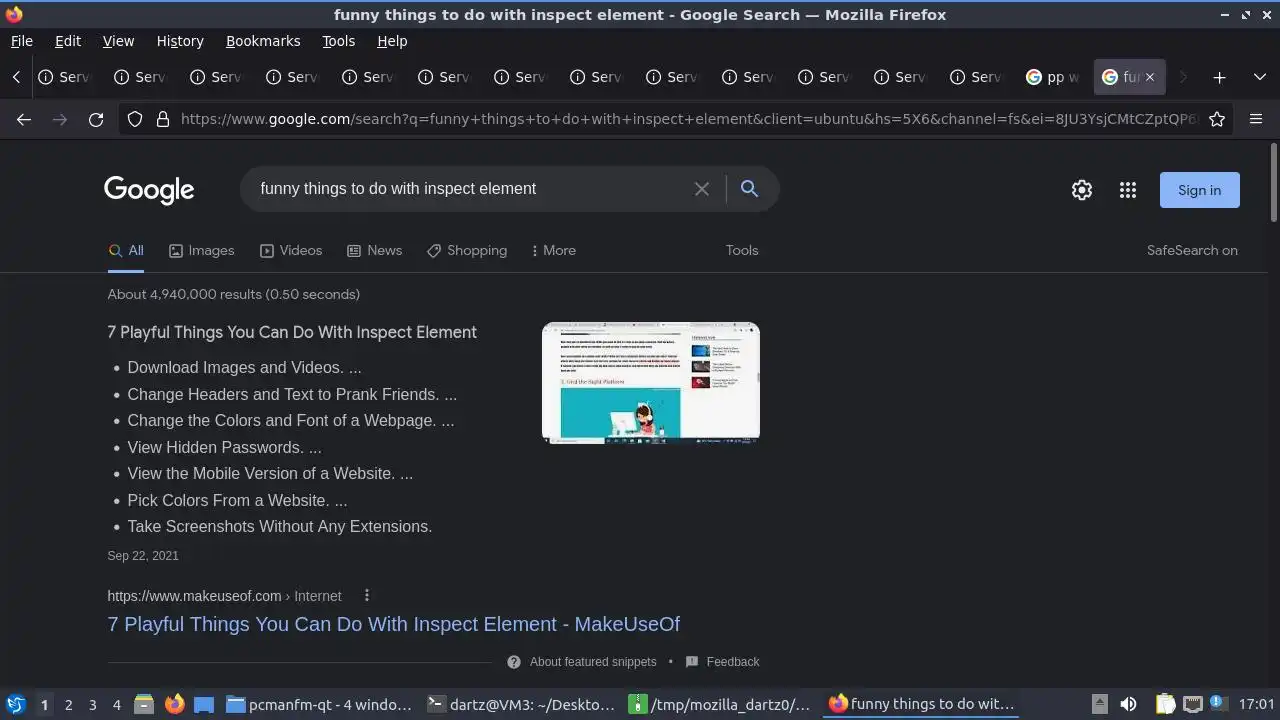The width and height of the screenshot is (1280, 720).
Task: Open the Tools search options
Action: tap(742, 251)
